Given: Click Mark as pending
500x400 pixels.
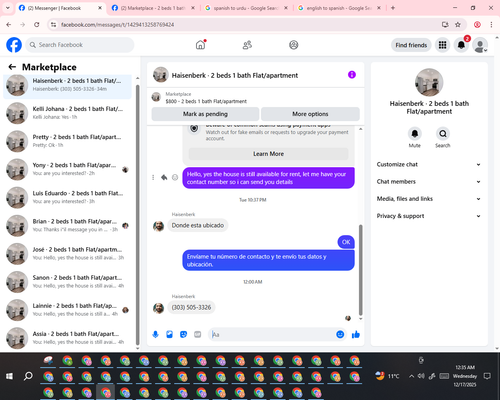Looking at the screenshot, I should [x=205, y=114].
